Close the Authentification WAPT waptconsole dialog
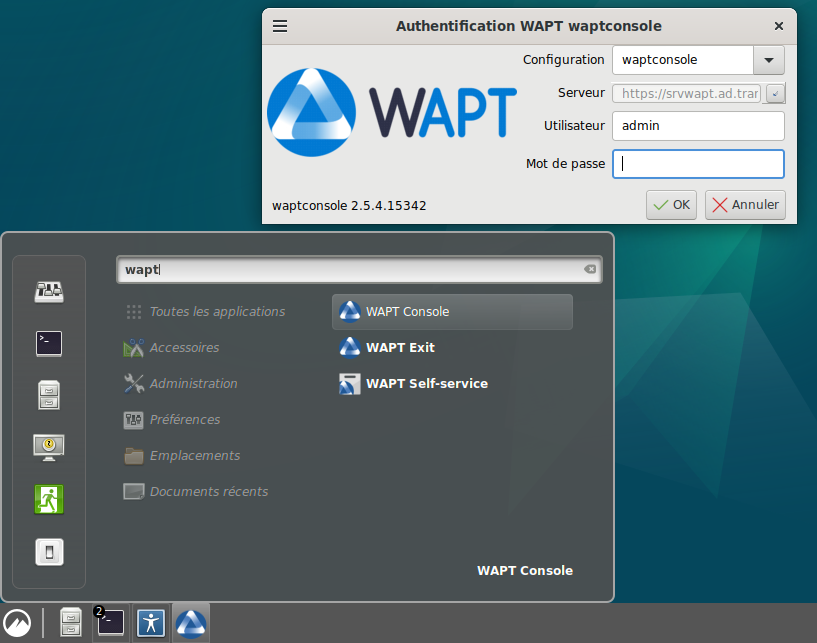The height and width of the screenshot is (643, 817). click(x=778, y=26)
